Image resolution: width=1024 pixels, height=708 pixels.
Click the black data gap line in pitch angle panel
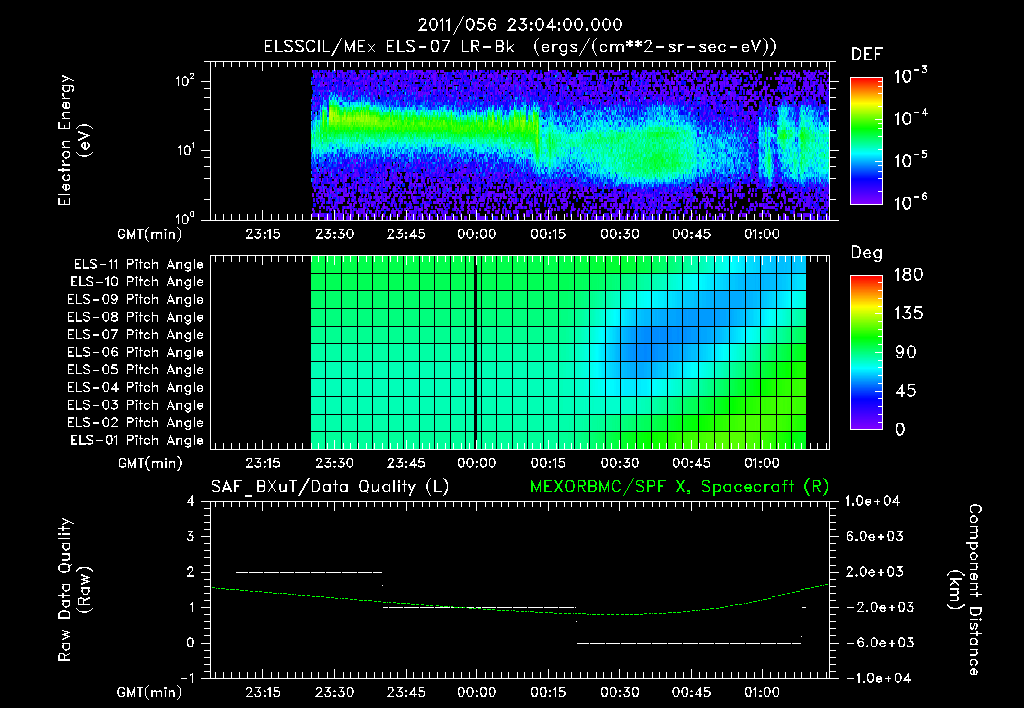(x=475, y=353)
